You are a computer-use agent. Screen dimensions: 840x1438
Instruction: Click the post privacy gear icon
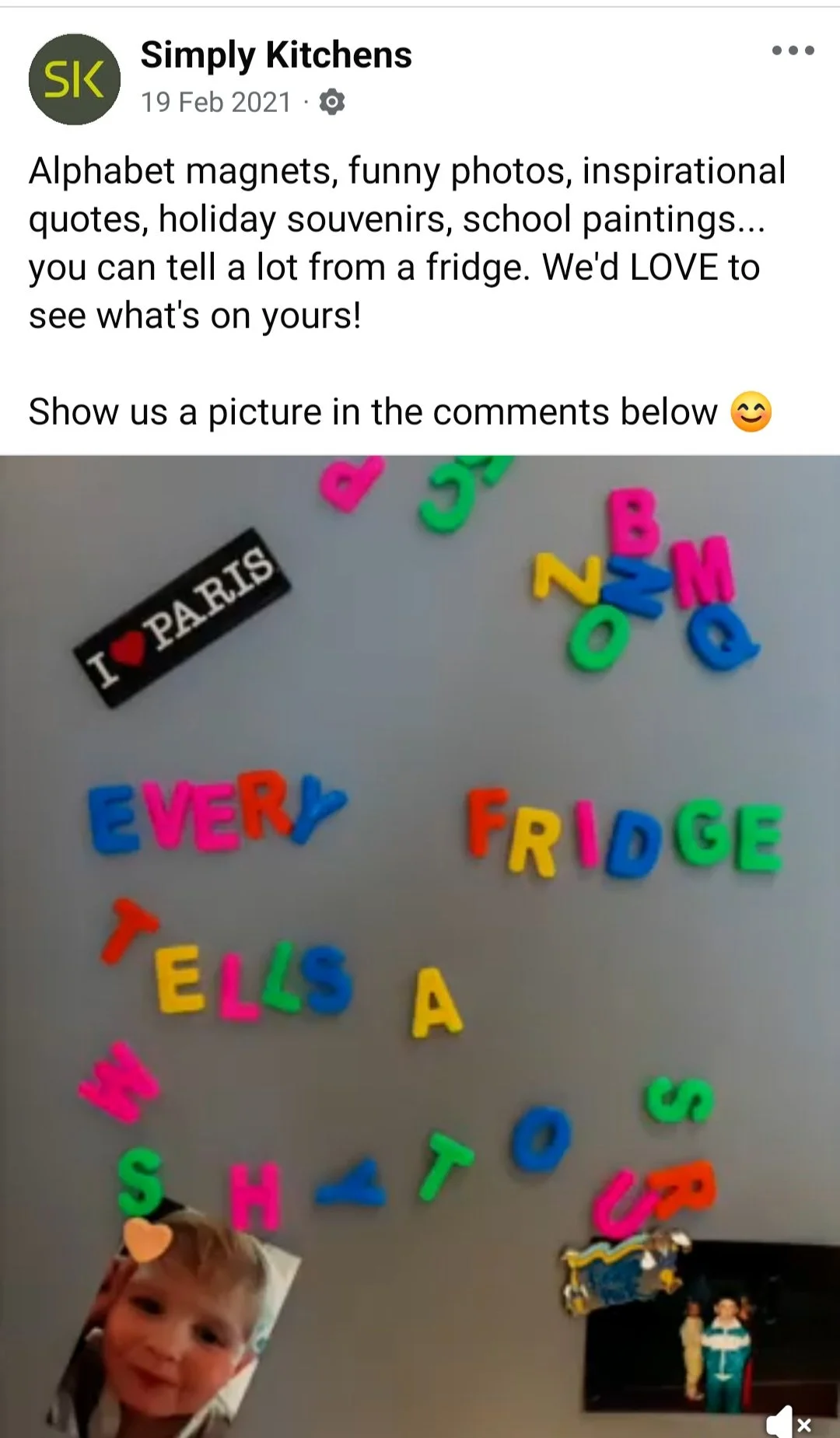point(332,102)
